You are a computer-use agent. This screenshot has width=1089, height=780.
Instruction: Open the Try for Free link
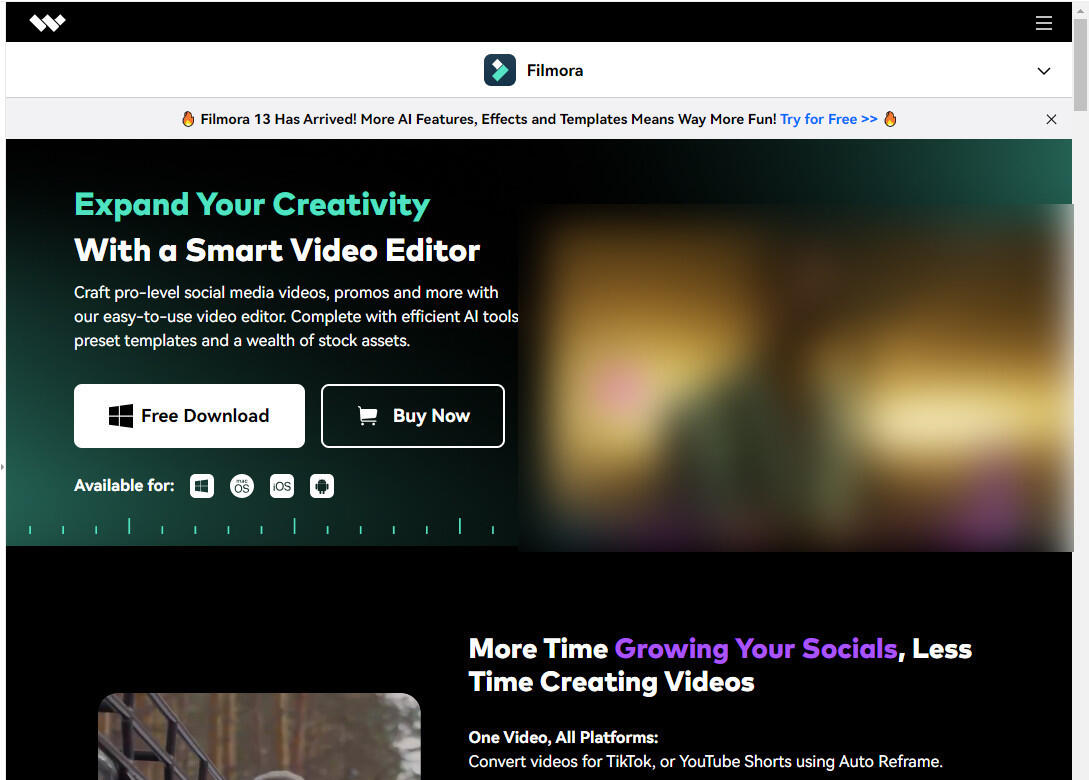pos(829,119)
